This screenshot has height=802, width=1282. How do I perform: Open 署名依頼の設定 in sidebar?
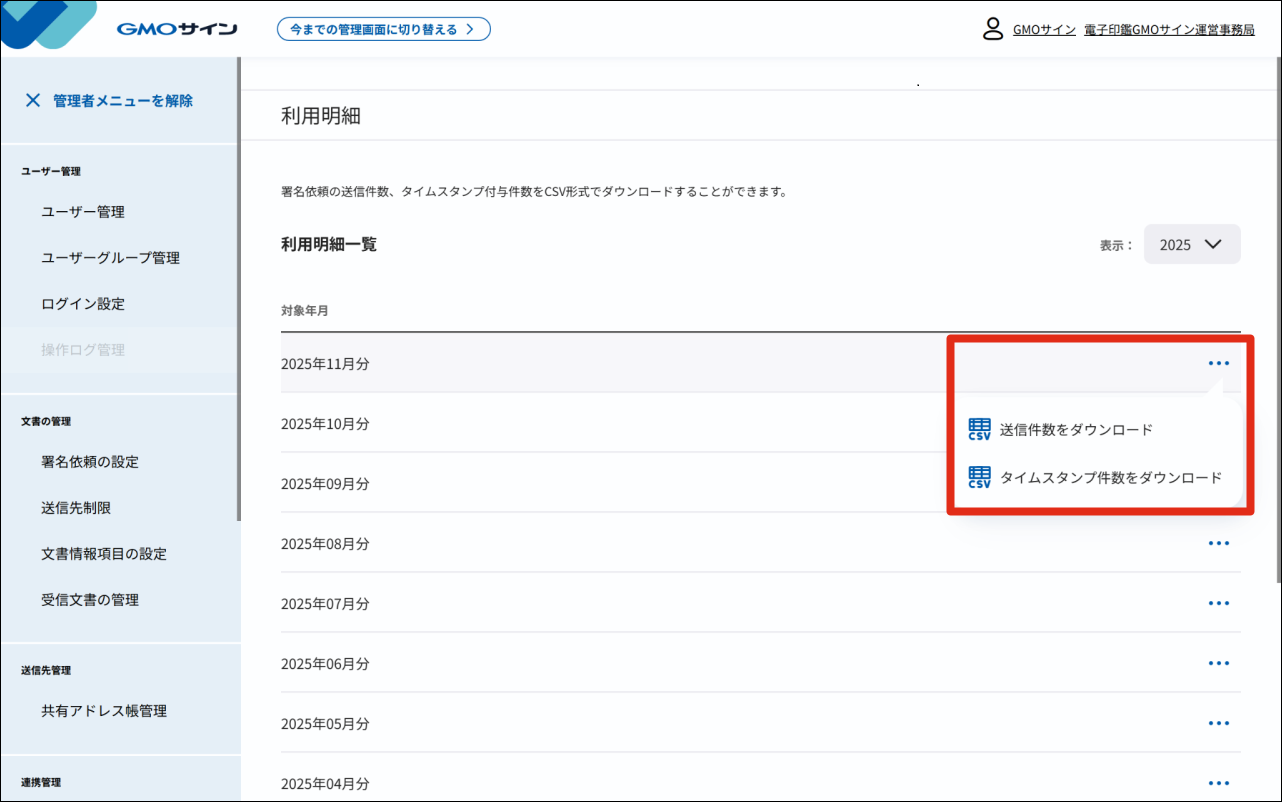90,462
